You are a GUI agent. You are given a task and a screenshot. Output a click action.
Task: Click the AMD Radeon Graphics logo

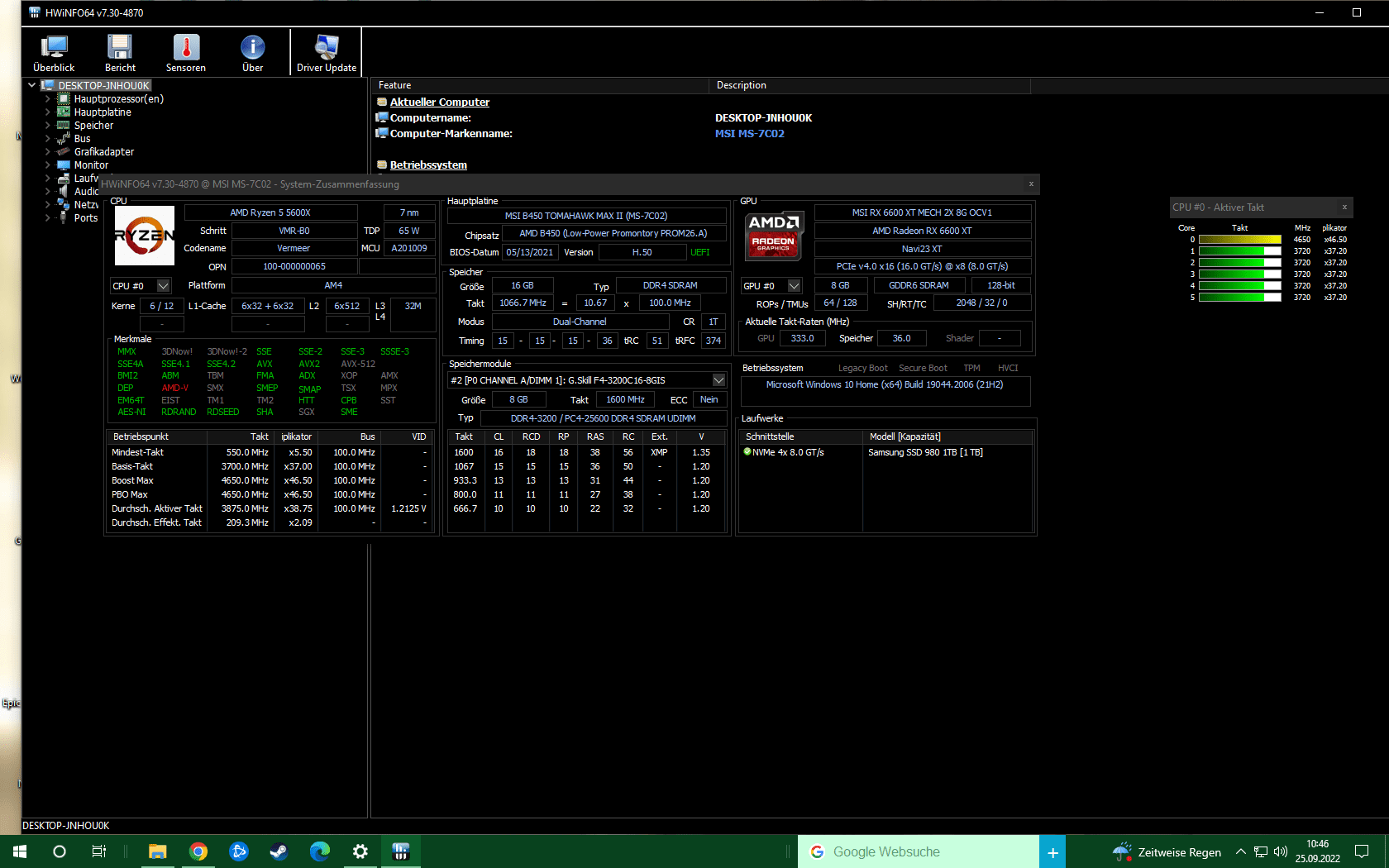[774, 236]
